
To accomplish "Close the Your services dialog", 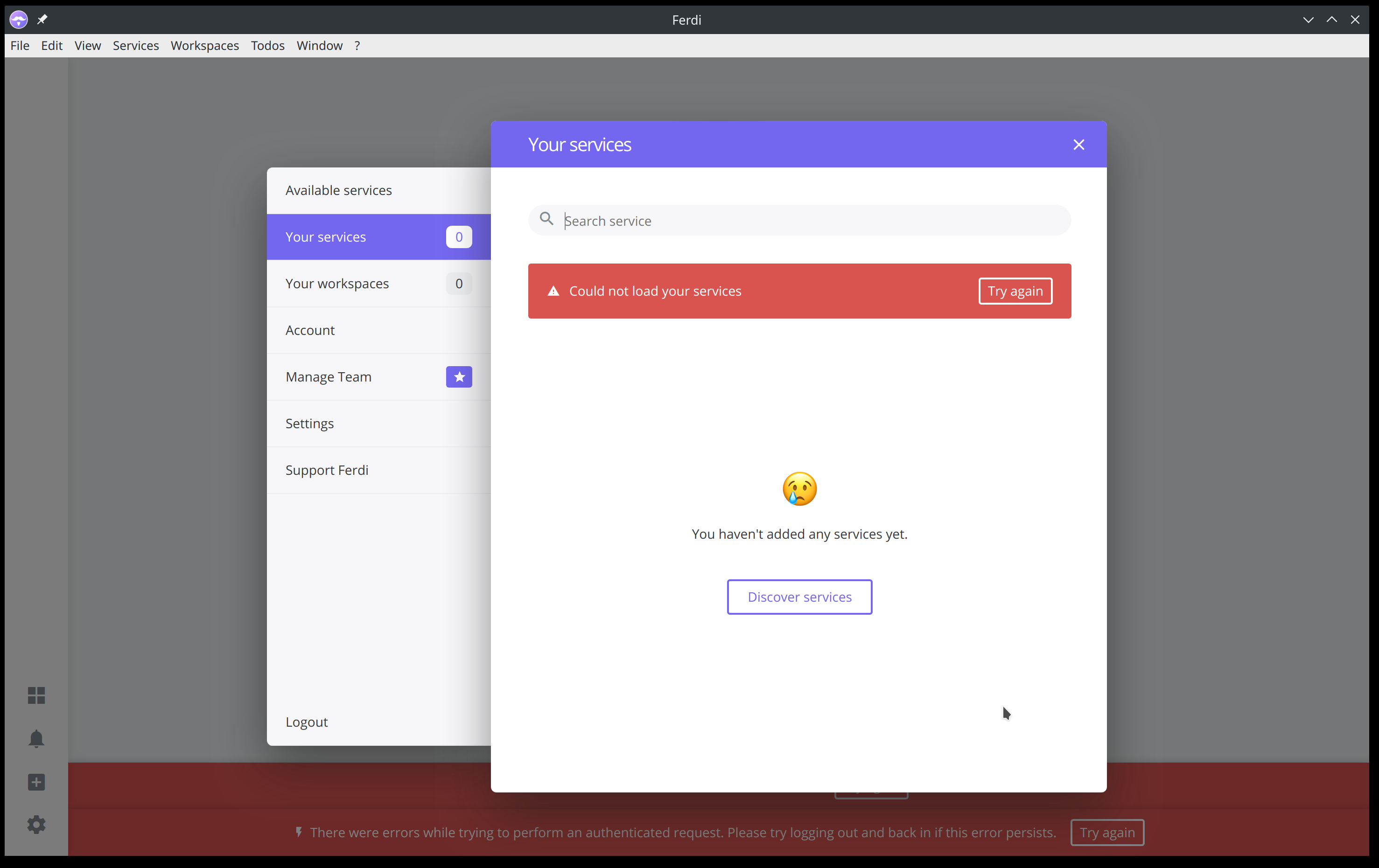I will tap(1079, 145).
